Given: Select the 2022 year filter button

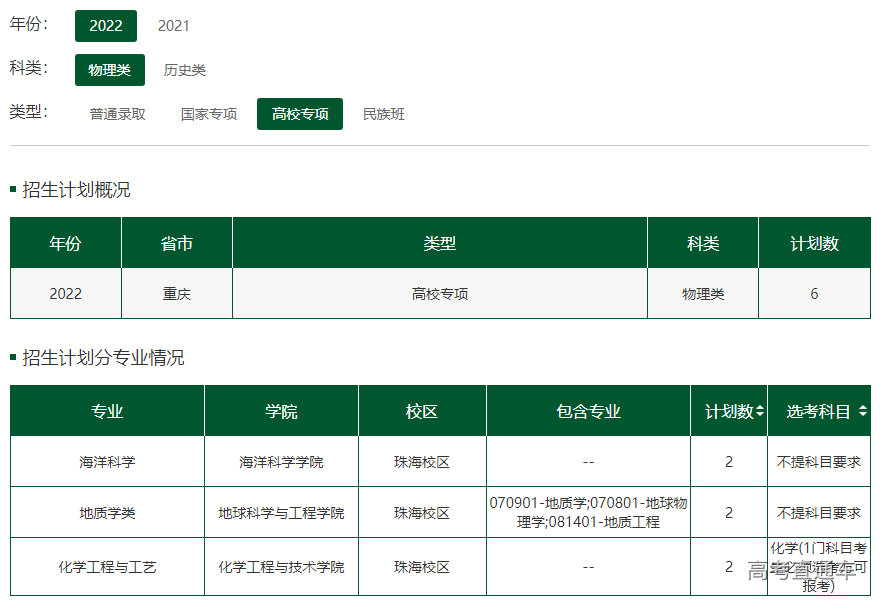Looking at the screenshot, I should tap(105, 26).
